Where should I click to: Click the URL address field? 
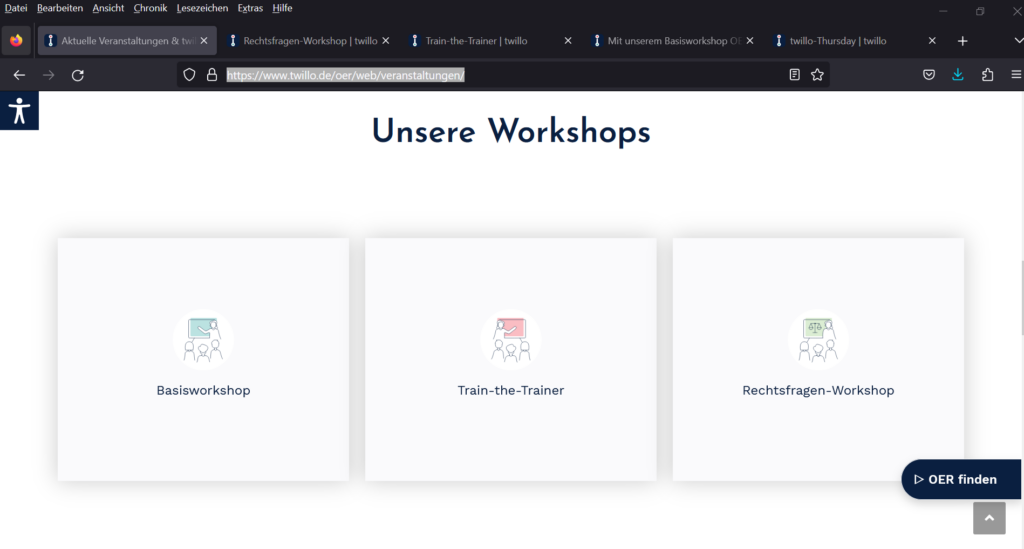point(503,75)
